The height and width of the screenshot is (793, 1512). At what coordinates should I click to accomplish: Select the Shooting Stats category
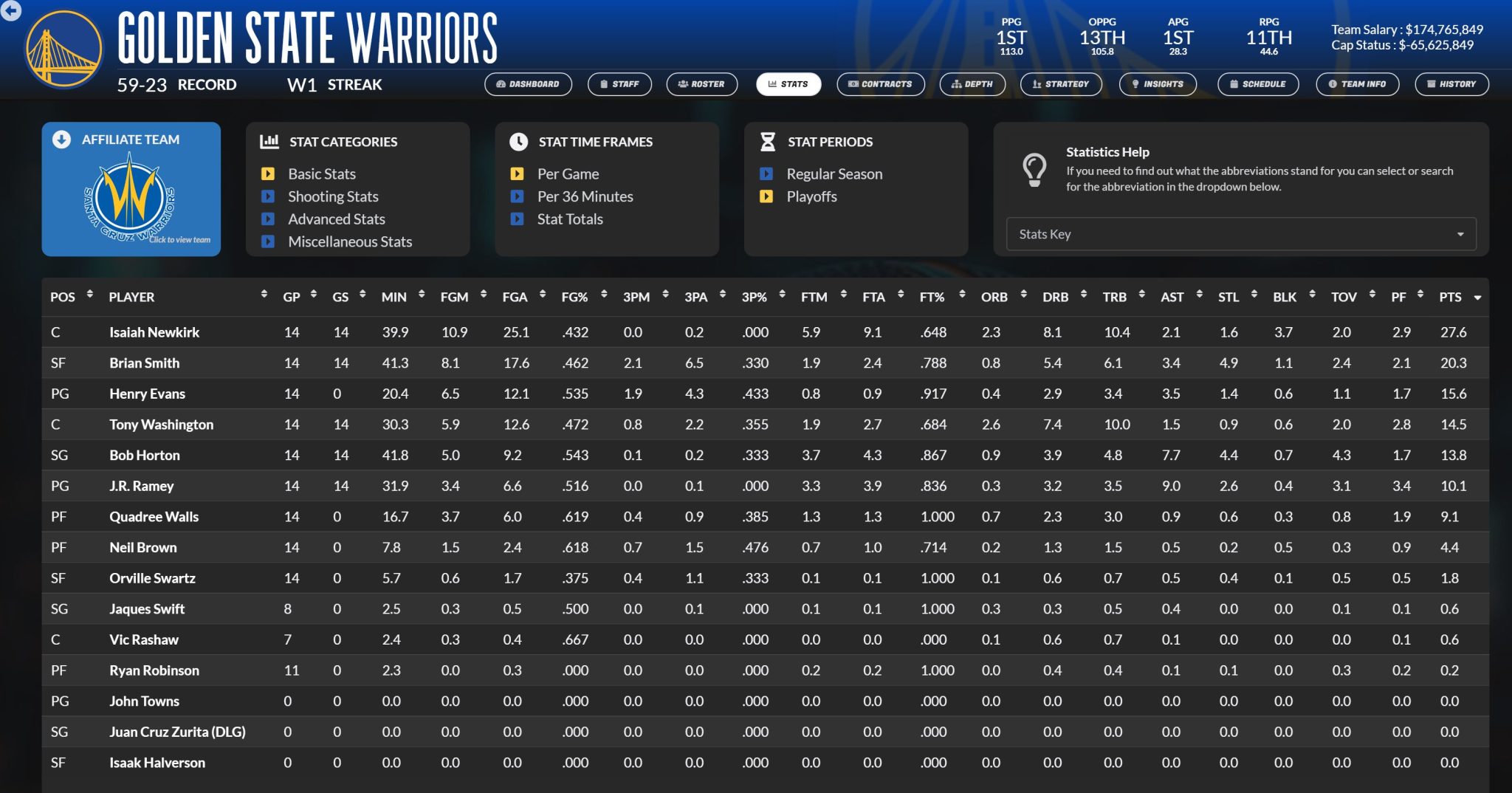[x=332, y=196]
